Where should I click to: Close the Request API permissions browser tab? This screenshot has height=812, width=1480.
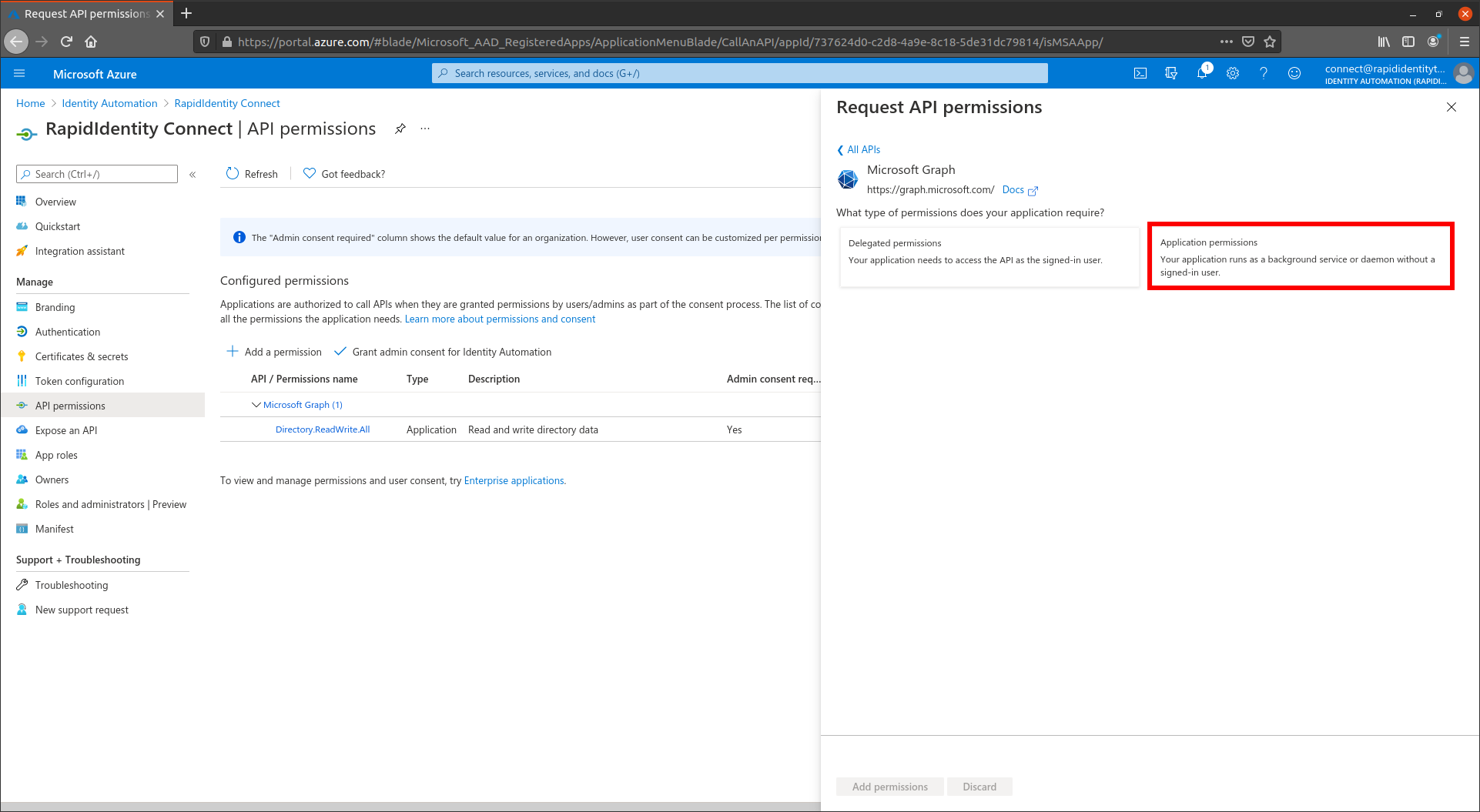160,14
